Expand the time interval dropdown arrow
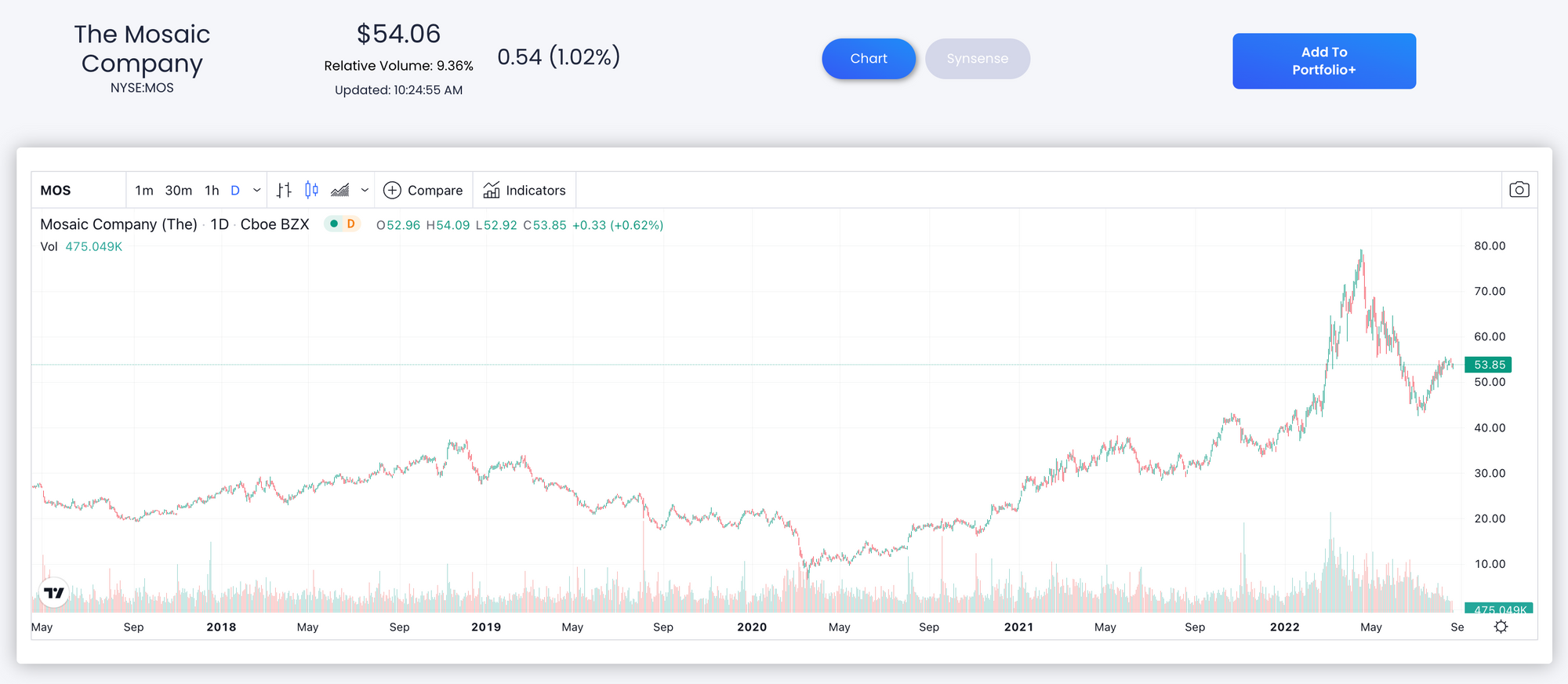Screen dimensions: 1568x684 tap(256, 190)
